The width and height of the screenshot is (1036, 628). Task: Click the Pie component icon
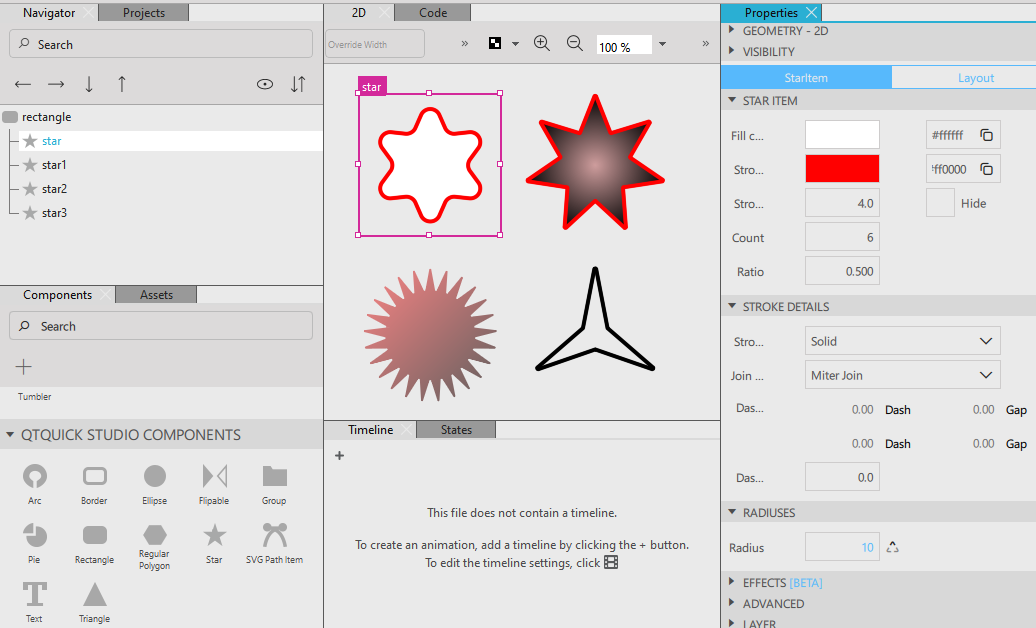tap(35, 535)
